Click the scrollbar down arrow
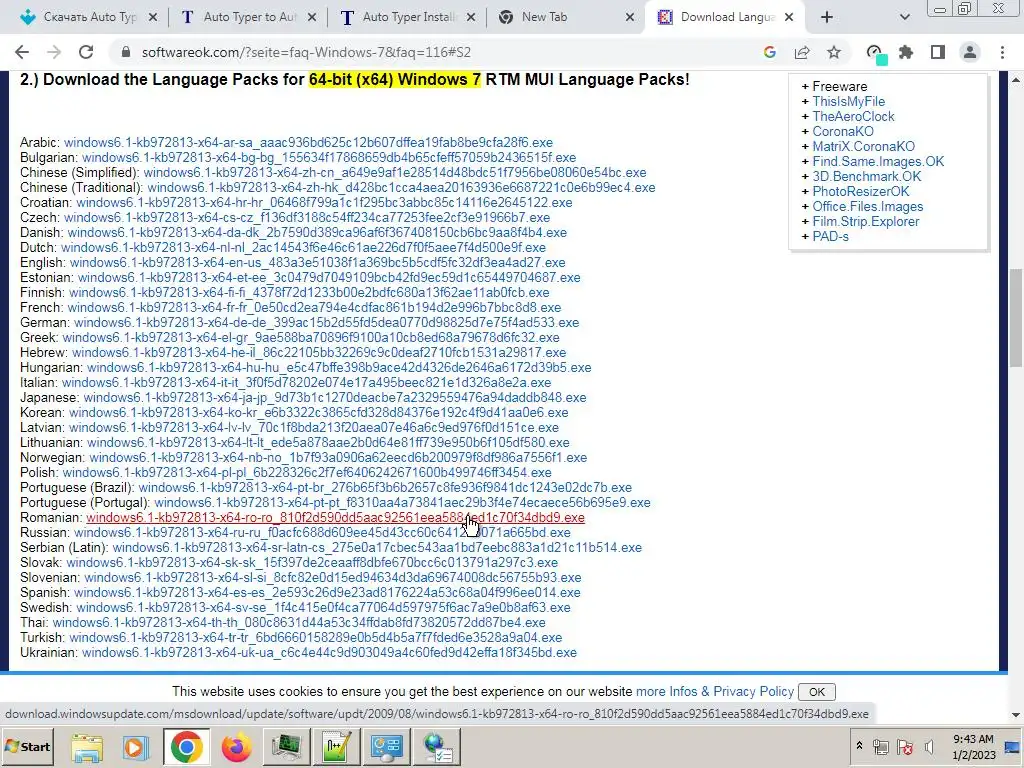1024x768 pixels. pos(1016,715)
